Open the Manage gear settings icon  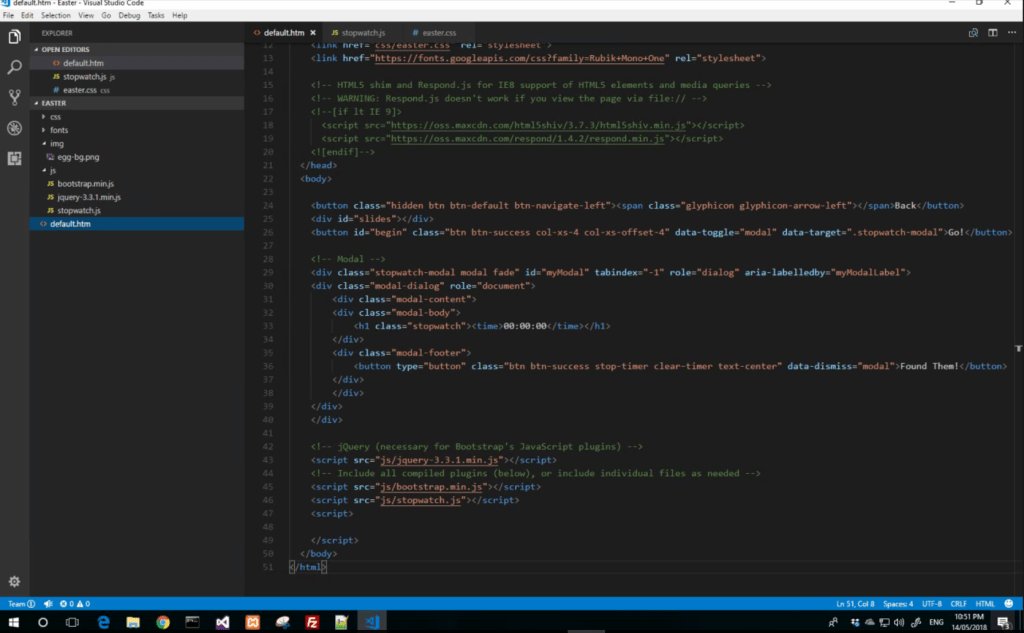coord(14,581)
